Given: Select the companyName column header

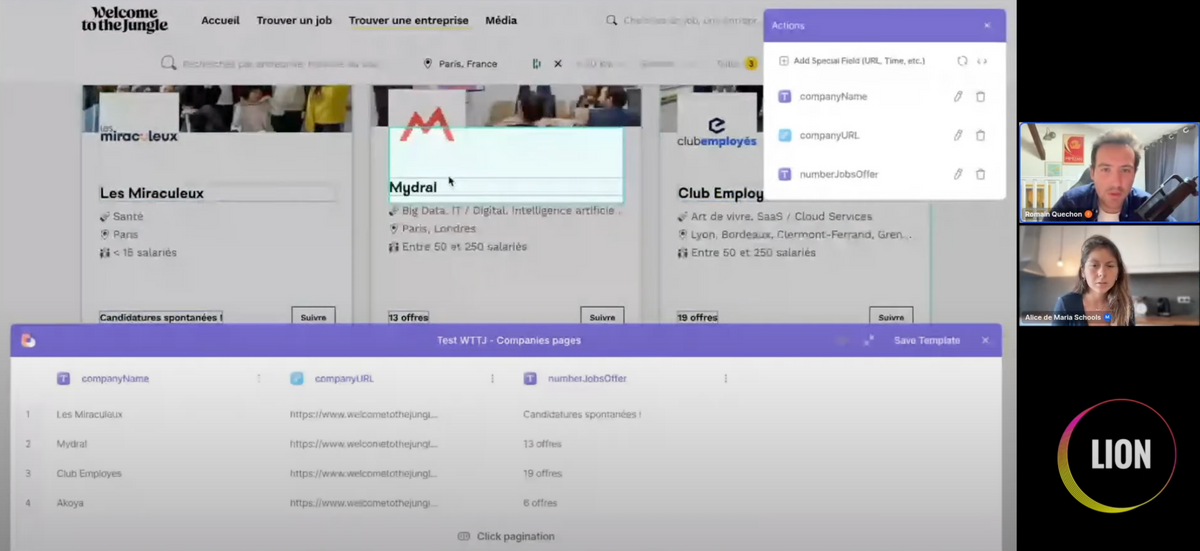Looking at the screenshot, I should [115, 379].
